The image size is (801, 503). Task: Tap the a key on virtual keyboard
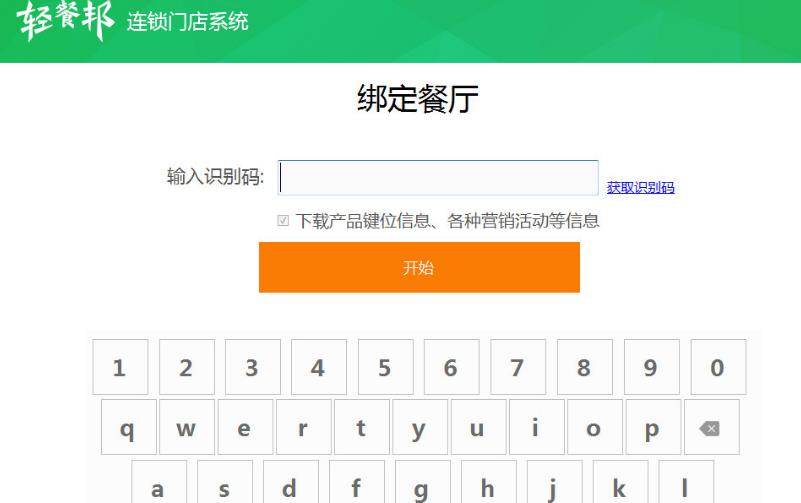157,485
